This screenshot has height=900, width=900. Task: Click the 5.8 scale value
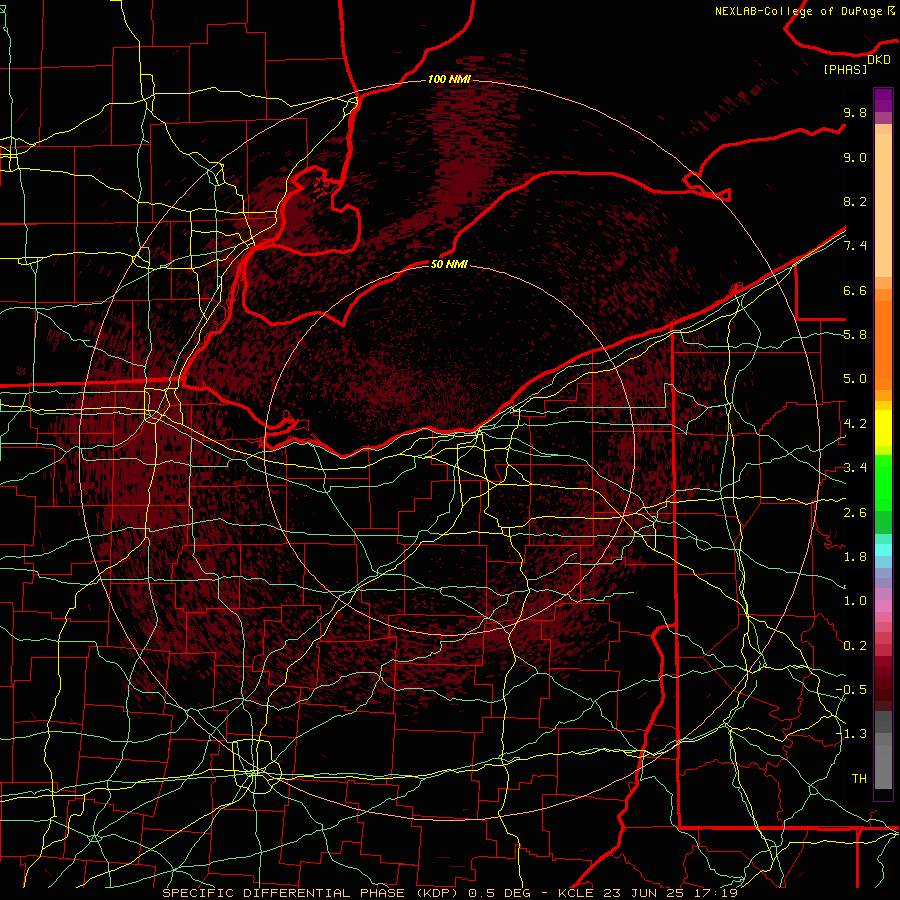(x=855, y=335)
